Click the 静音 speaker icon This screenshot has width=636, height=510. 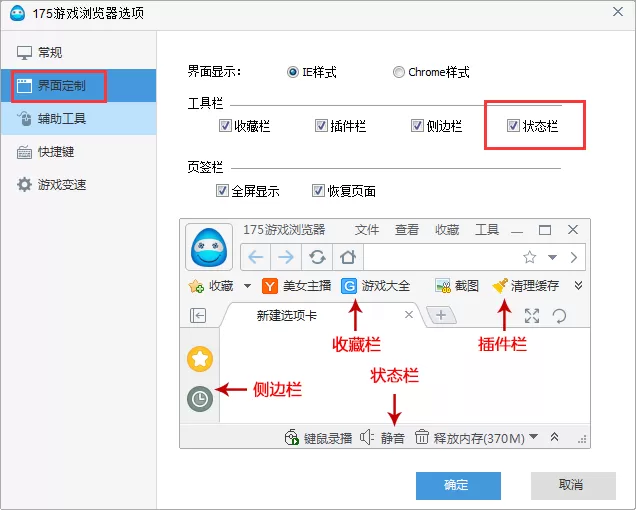(x=366, y=437)
